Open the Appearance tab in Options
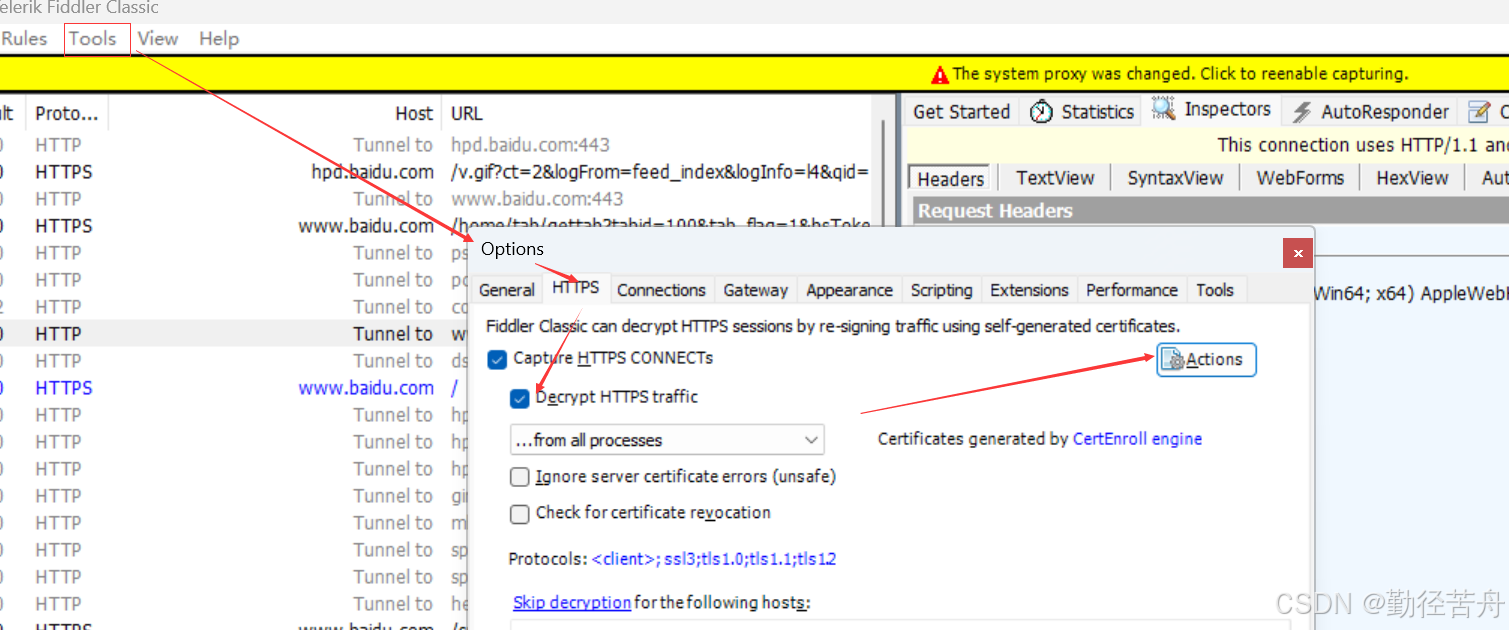This screenshot has height=630, width=1509. [849, 290]
